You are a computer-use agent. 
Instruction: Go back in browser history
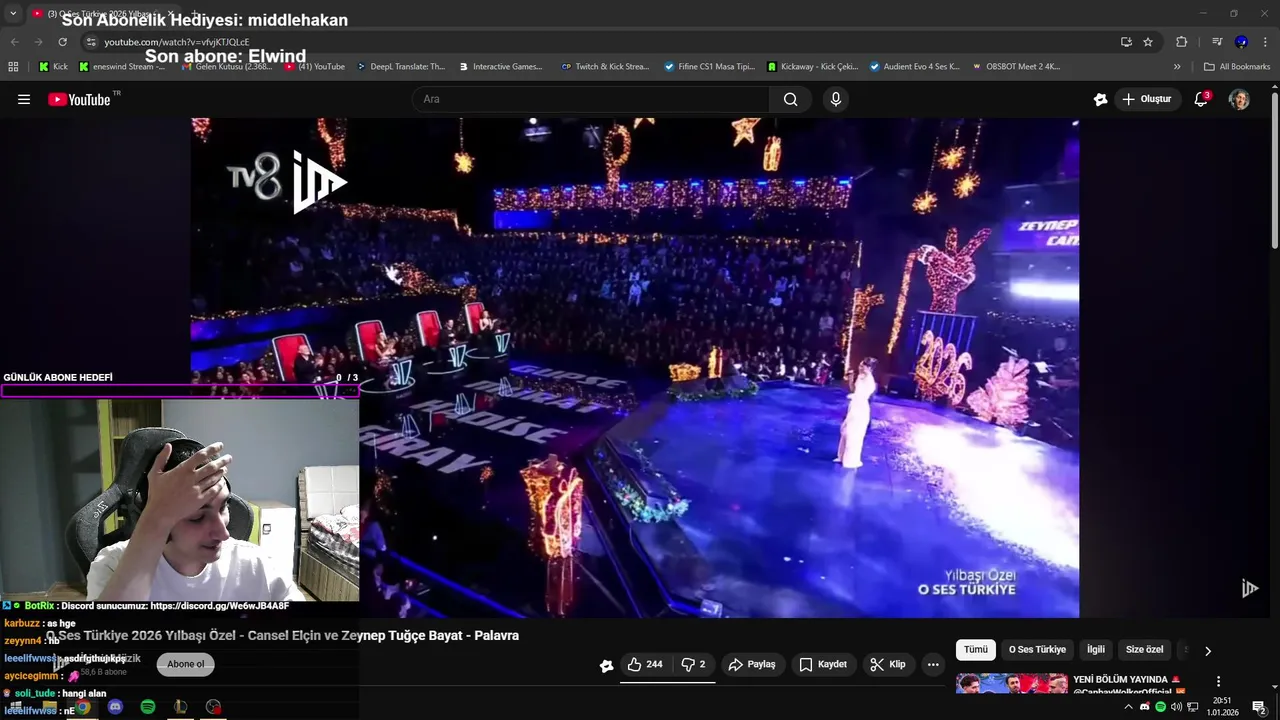pyautogui.click(x=15, y=42)
